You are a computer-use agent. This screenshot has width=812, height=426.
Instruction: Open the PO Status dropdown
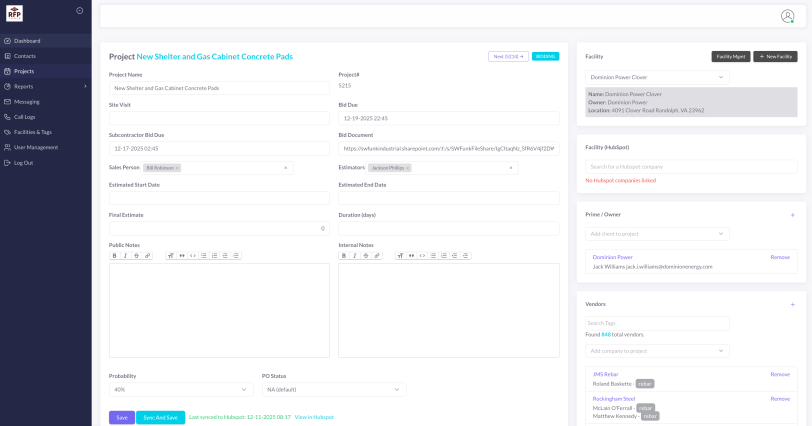coord(334,389)
